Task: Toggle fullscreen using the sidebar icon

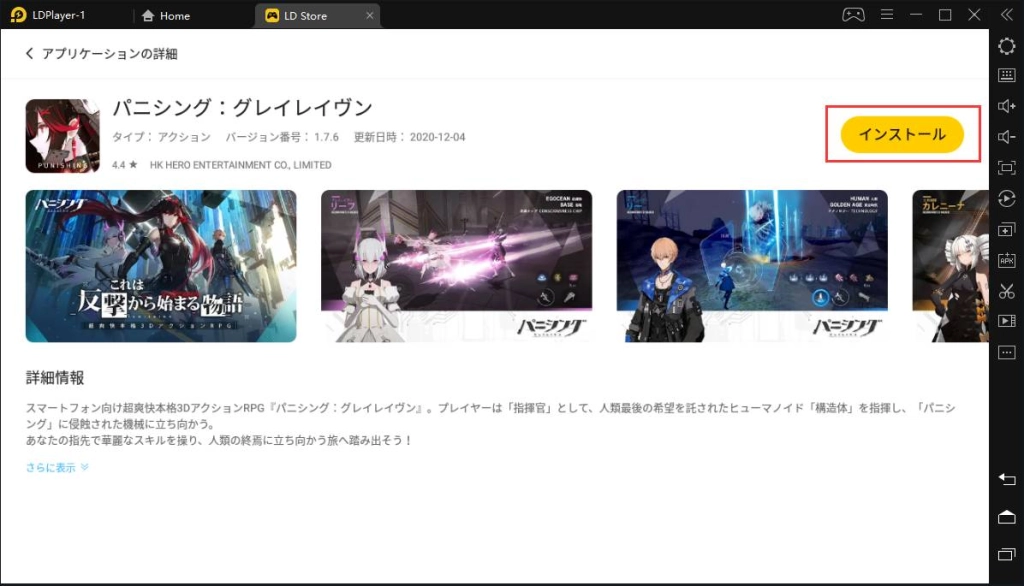Action: point(1006,168)
